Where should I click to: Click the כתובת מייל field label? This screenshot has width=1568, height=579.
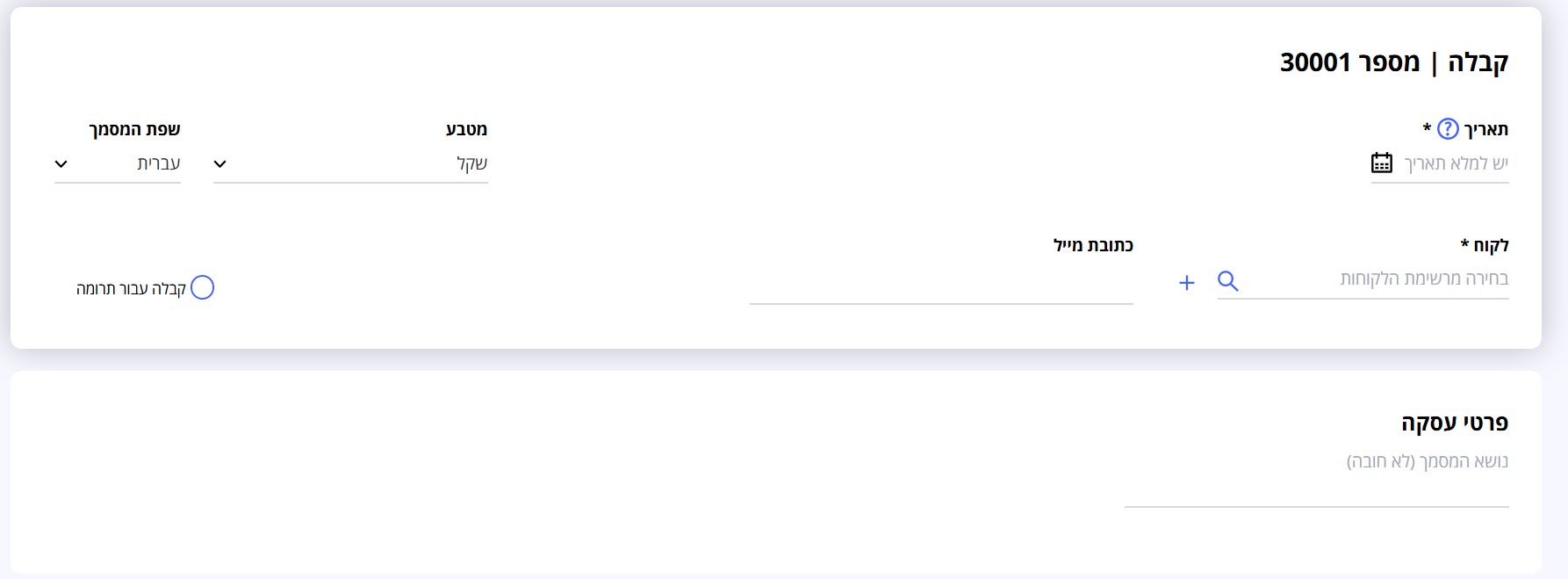1093,245
